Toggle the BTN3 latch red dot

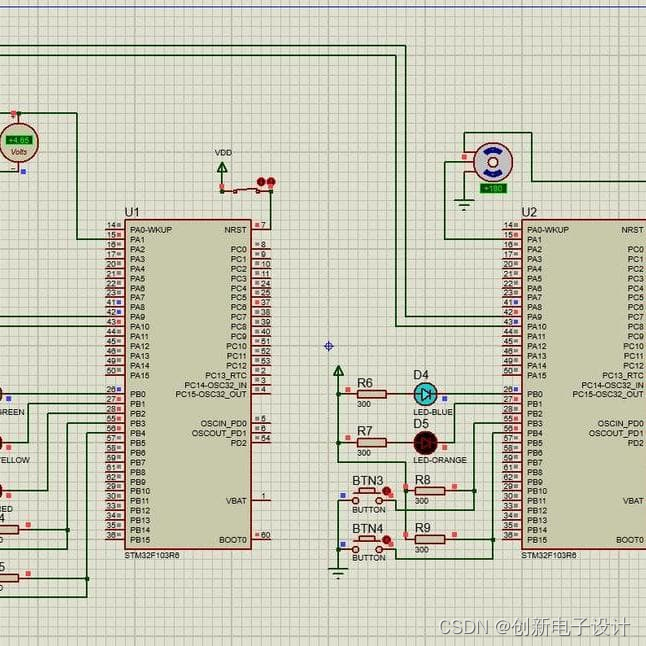coord(386,491)
